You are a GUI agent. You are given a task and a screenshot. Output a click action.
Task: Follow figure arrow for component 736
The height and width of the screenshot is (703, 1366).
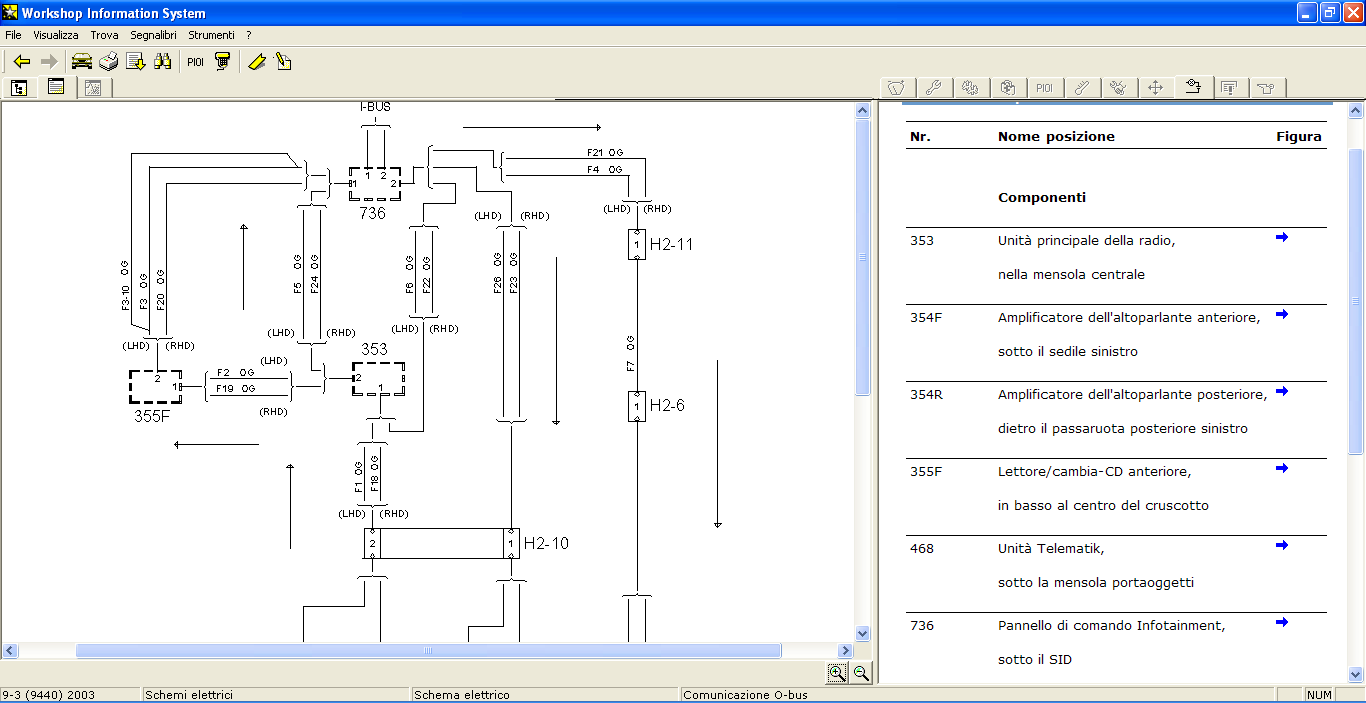(1282, 622)
